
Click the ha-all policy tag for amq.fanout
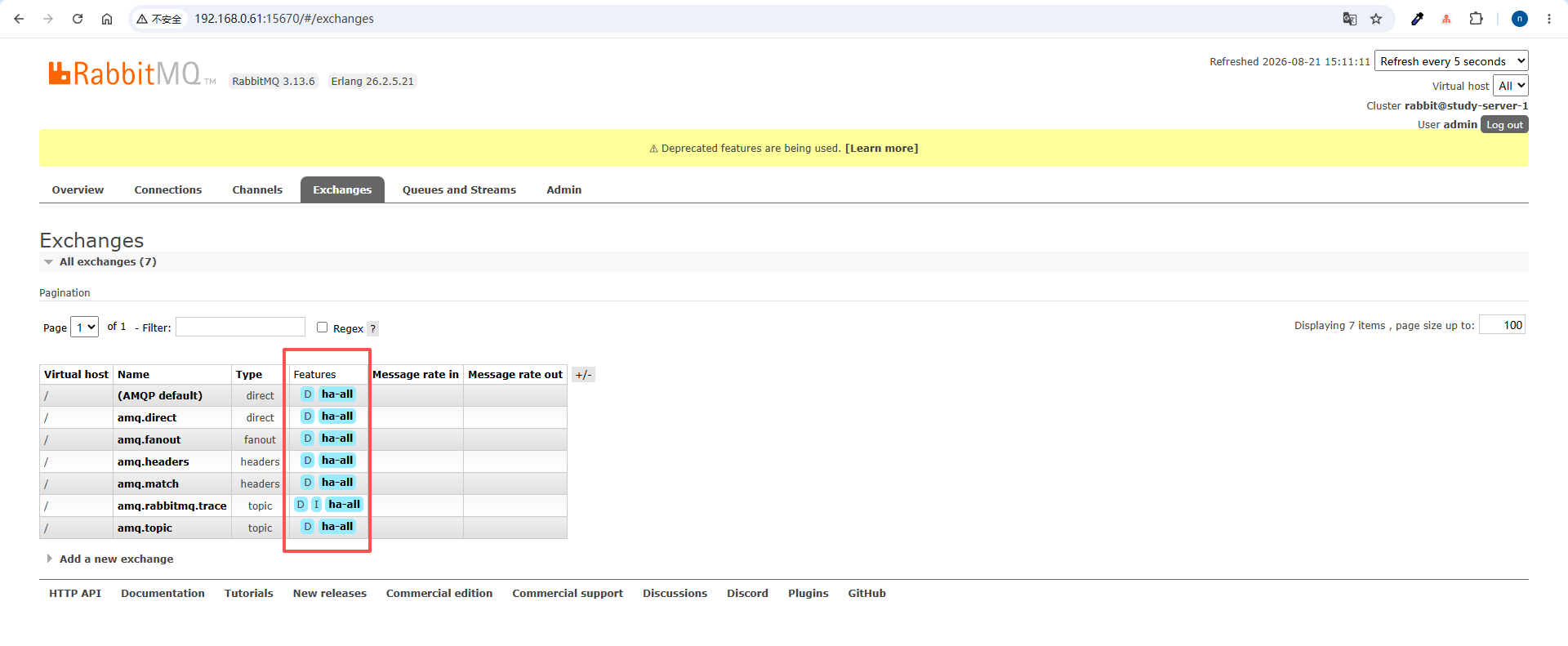pos(337,439)
